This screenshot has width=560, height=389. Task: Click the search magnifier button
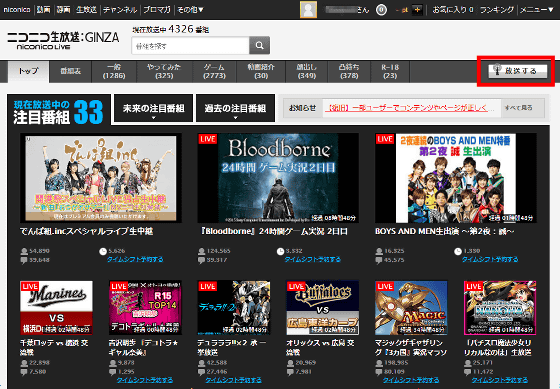coord(259,45)
